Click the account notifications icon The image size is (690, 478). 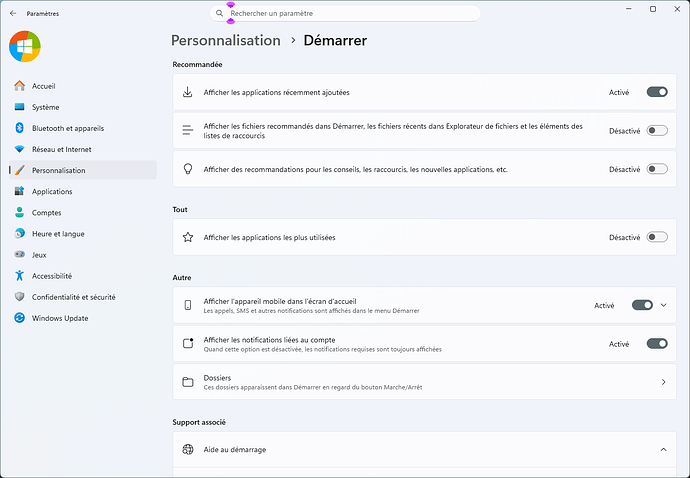[188, 343]
